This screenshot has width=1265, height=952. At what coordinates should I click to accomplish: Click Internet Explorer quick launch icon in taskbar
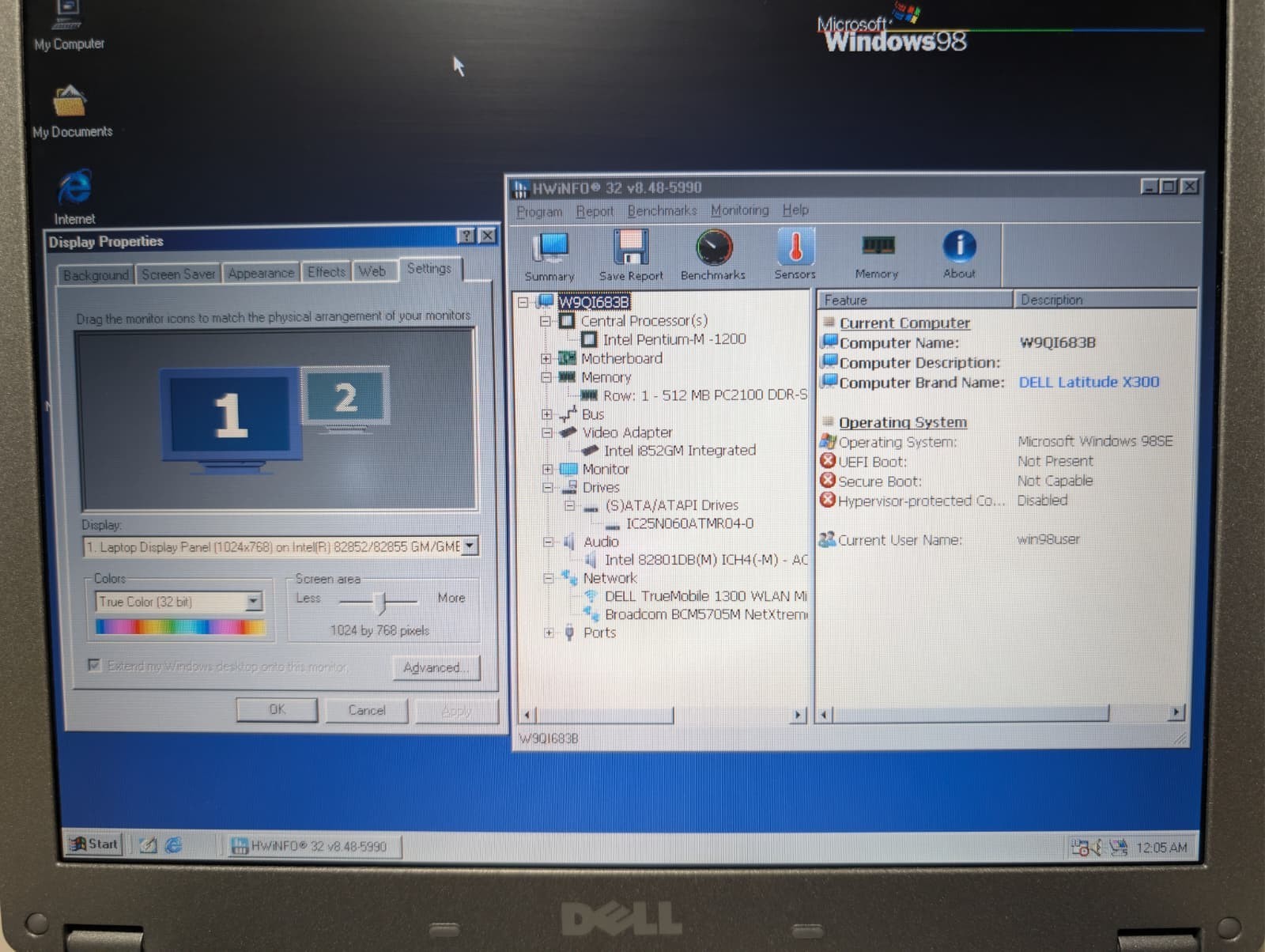coord(173,844)
